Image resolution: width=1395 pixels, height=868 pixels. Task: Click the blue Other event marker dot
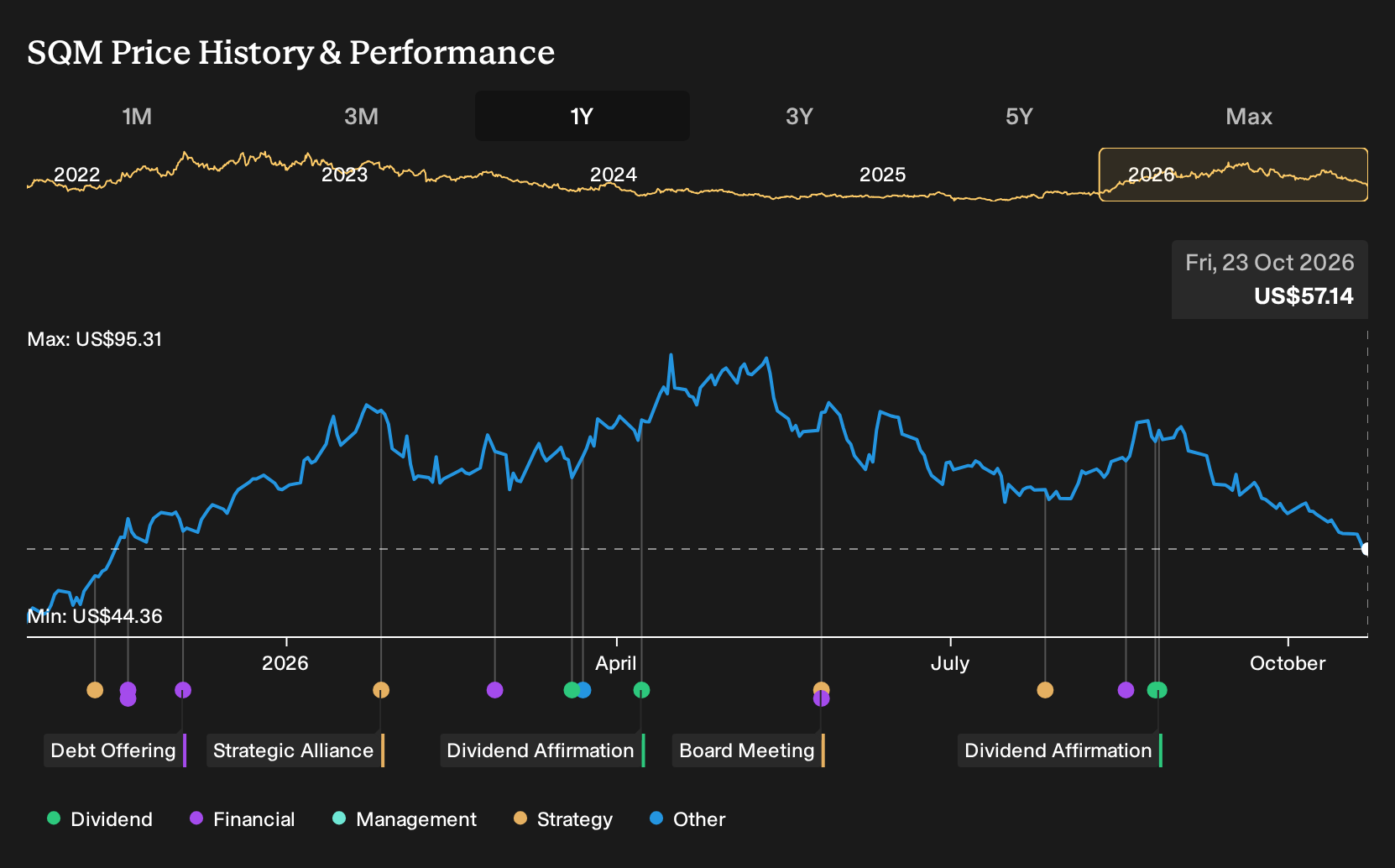[x=584, y=690]
